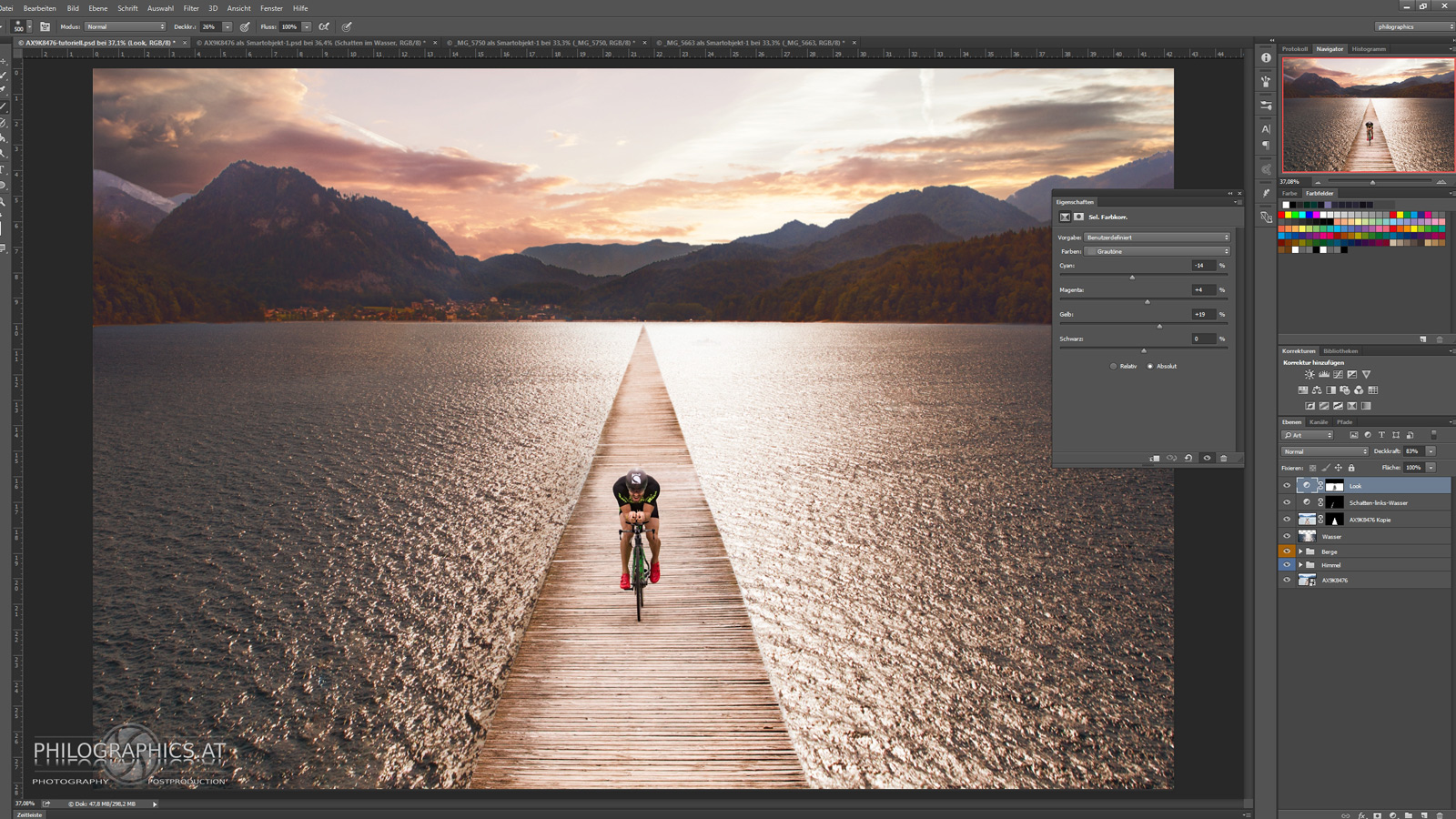Filter layers by text type (T icon)
The width and height of the screenshot is (1456, 819).
pyautogui.click(x=1381, y=435)
